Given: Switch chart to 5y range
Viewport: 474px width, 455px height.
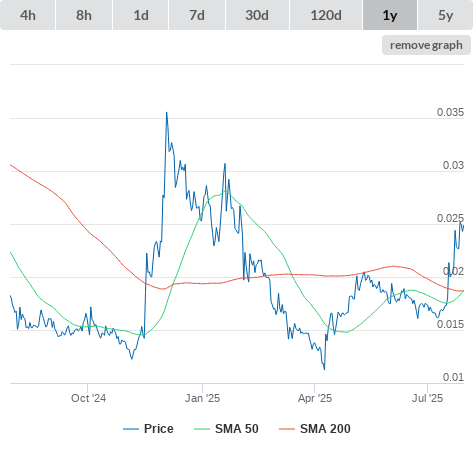Looking at the screenshot, I should pos(445,15).
